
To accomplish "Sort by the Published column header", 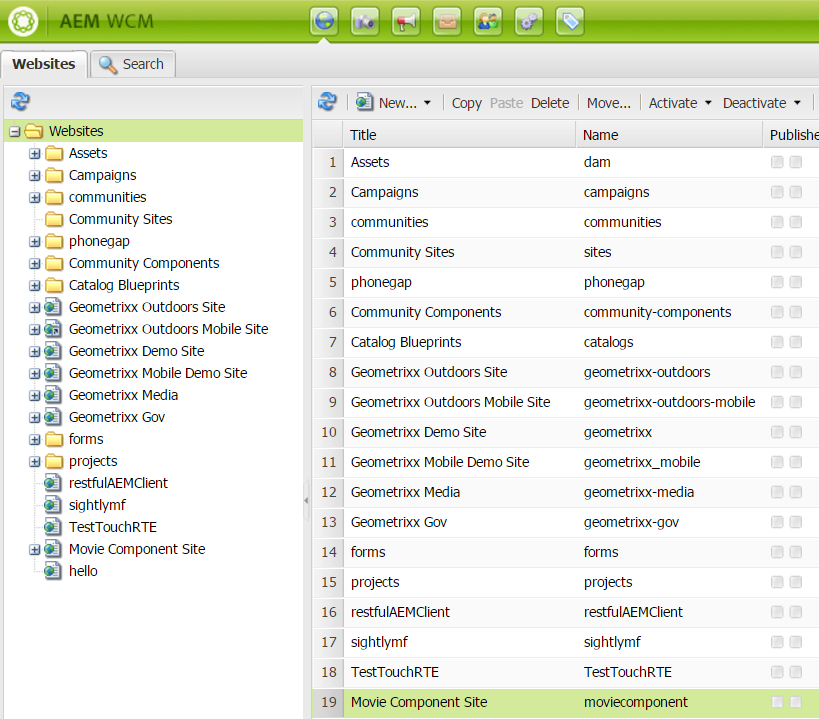I will (791, 135).
